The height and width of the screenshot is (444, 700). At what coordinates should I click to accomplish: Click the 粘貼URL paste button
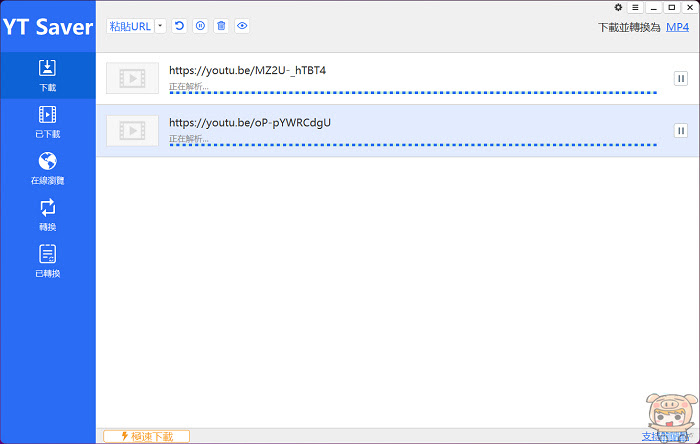130,26
